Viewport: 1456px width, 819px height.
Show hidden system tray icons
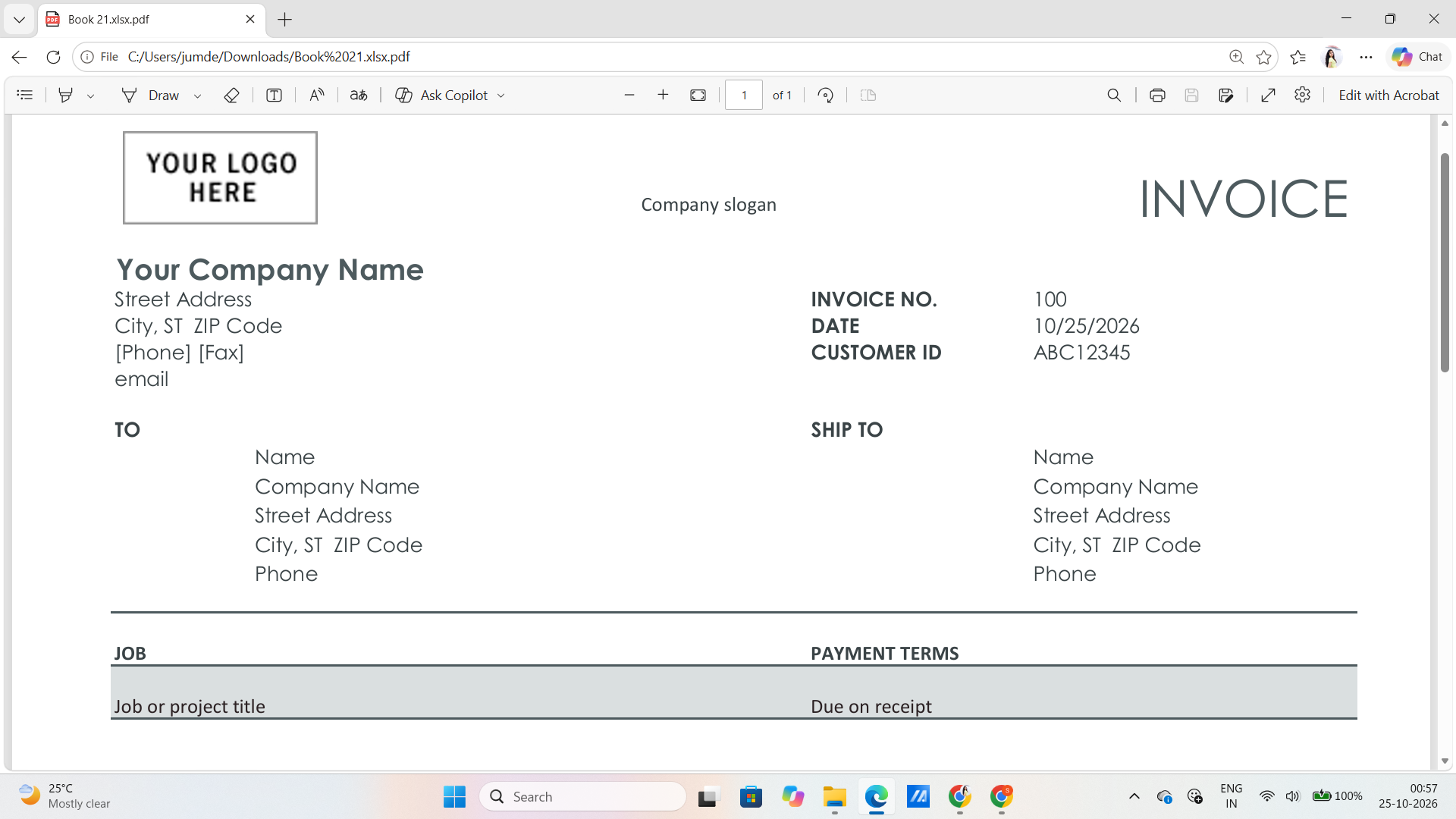(1134, 796)
